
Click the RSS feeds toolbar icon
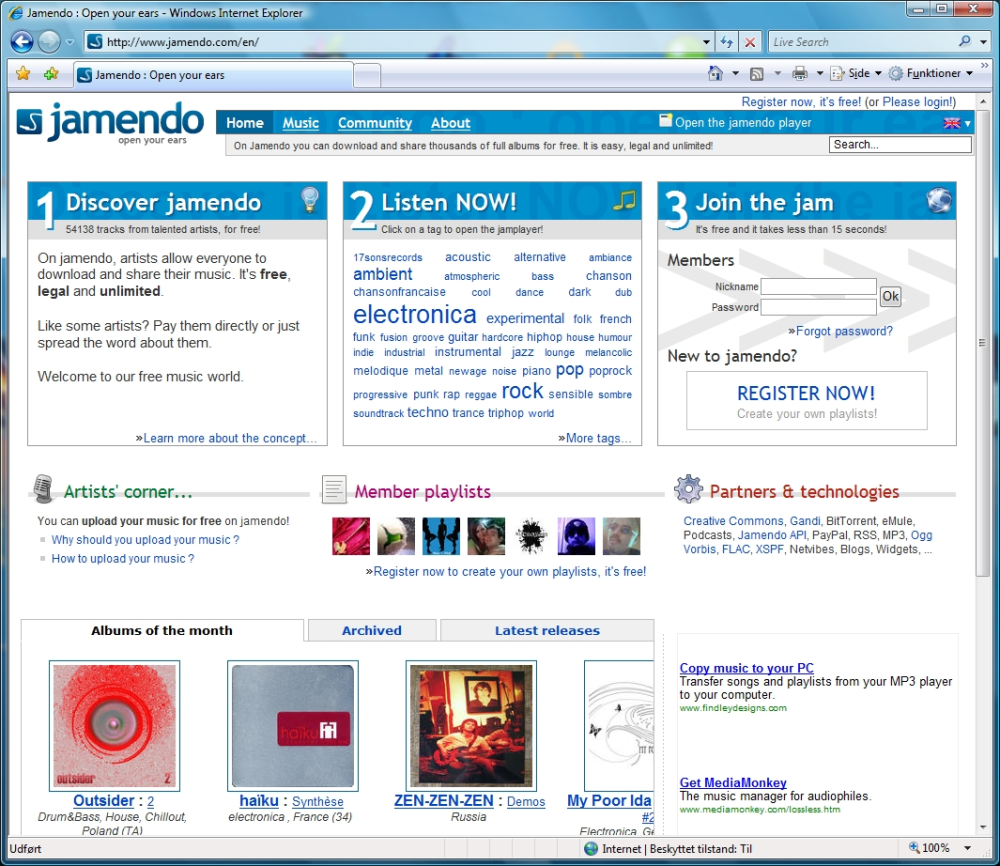(757, 73)
